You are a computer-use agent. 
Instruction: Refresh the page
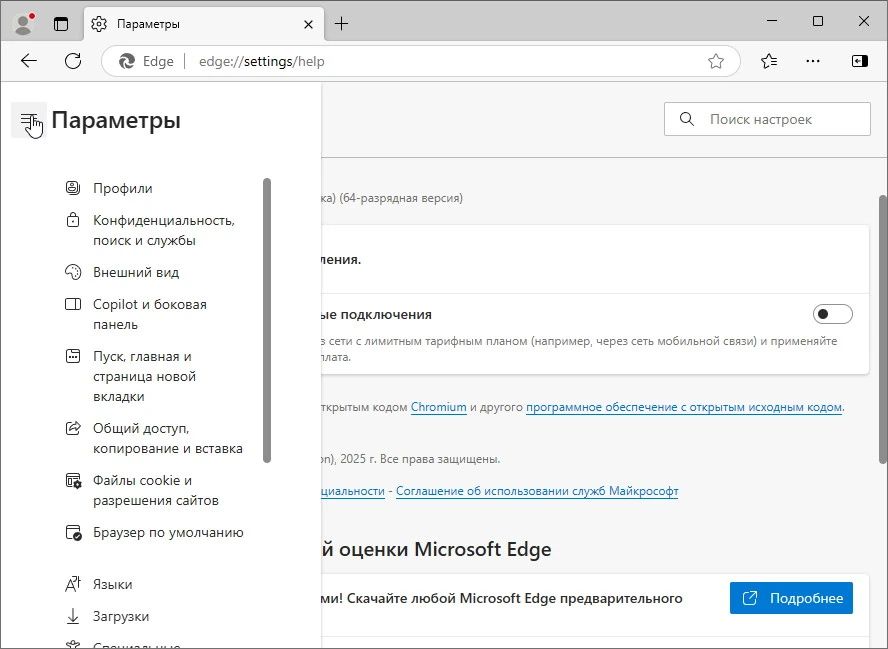pyautogui.click(x=73, y=61)
